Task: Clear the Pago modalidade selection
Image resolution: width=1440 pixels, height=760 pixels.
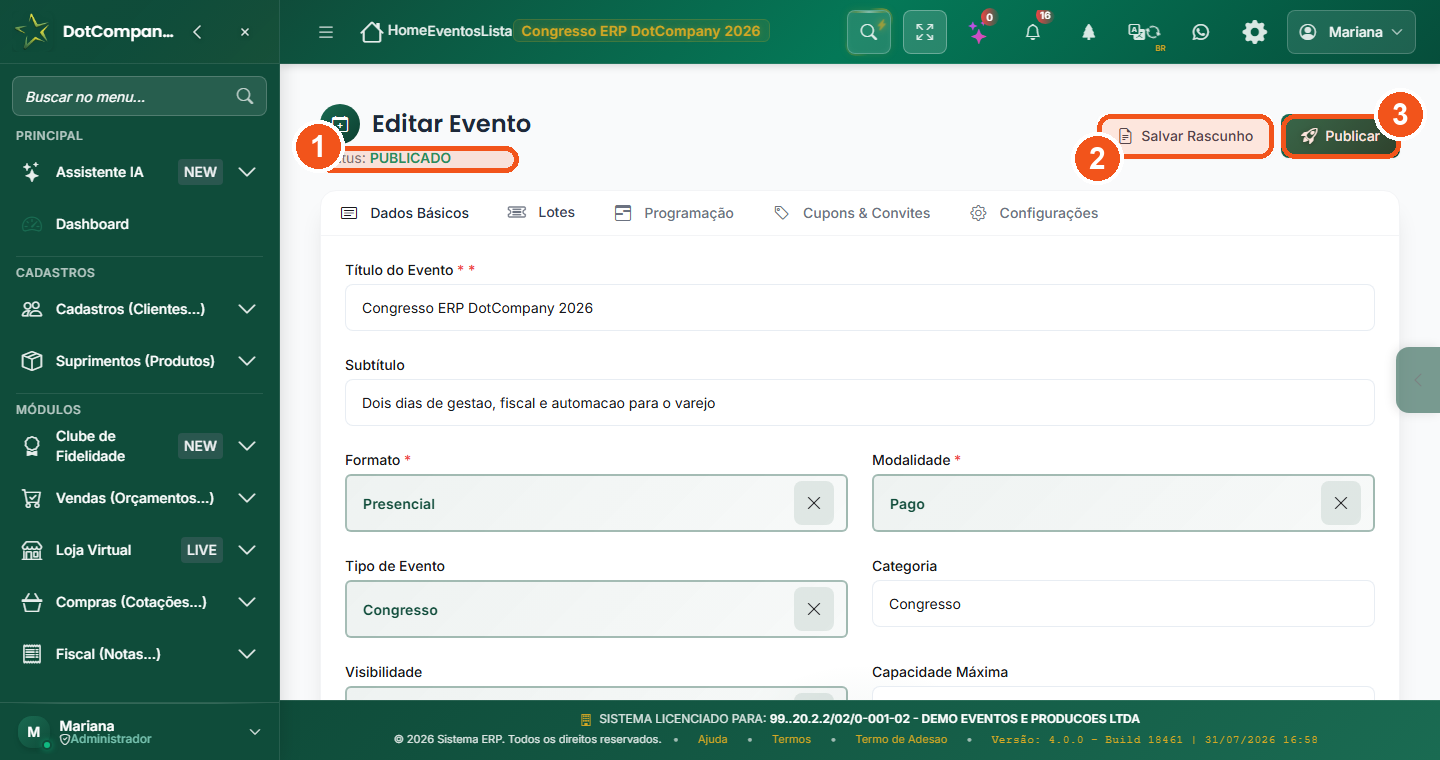Action: click(x=1341, y=503)
